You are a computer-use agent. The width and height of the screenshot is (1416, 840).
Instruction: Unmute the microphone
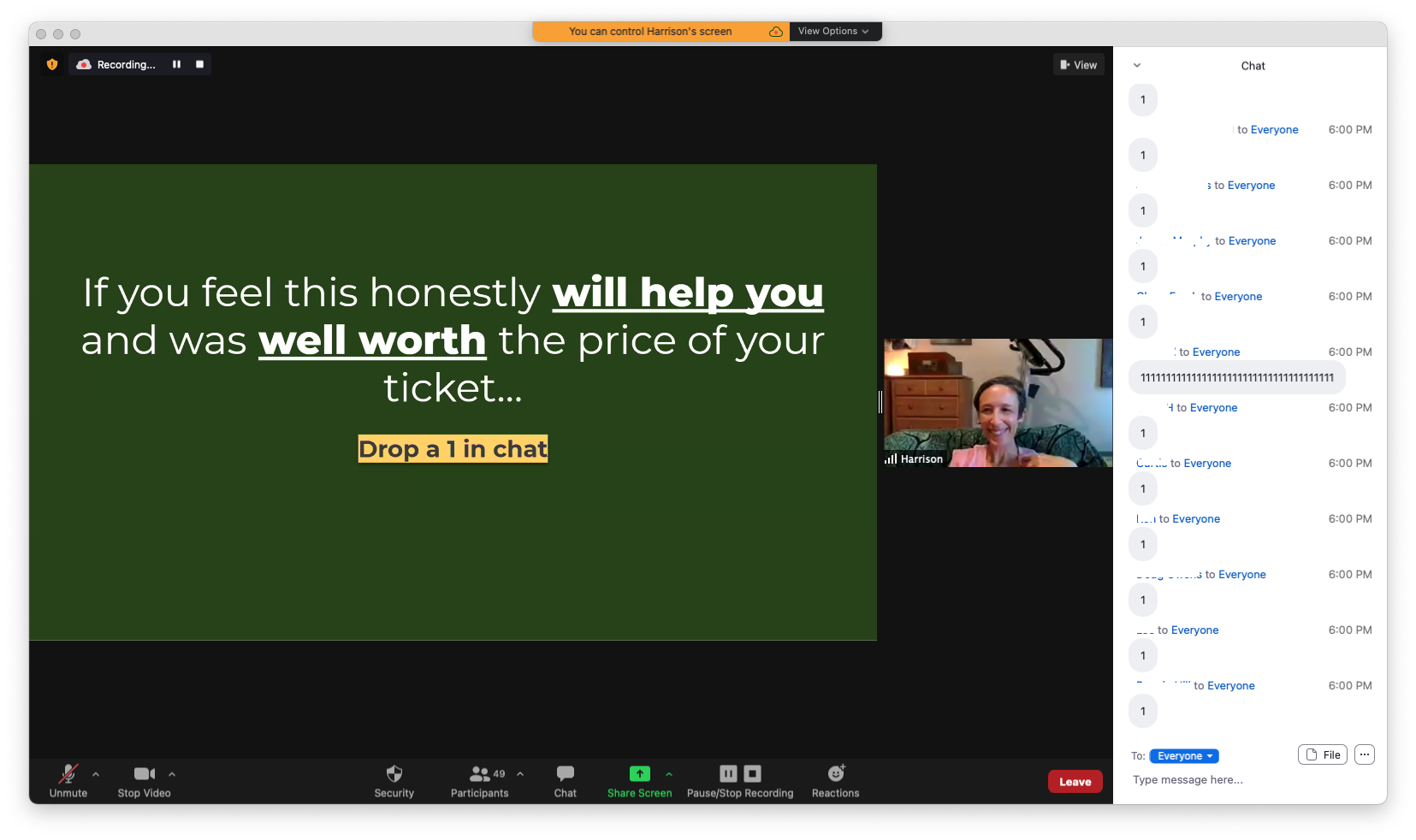point(68,774)
